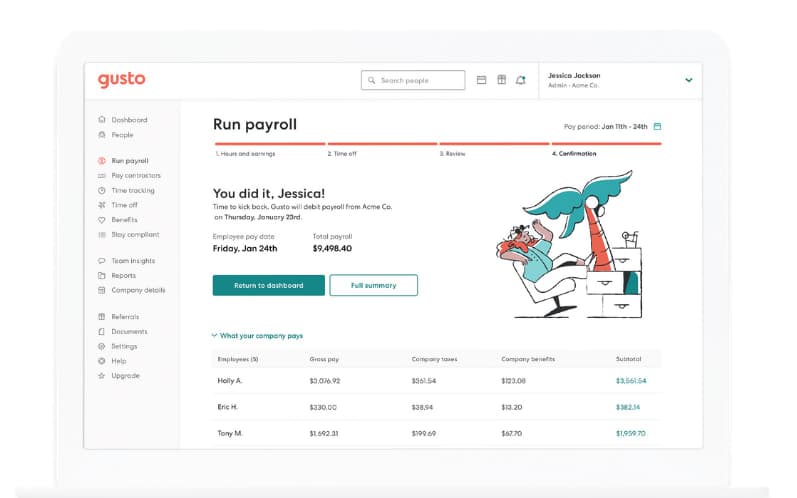
Task: Click the Company details icon
Action: tap(102, 290)
